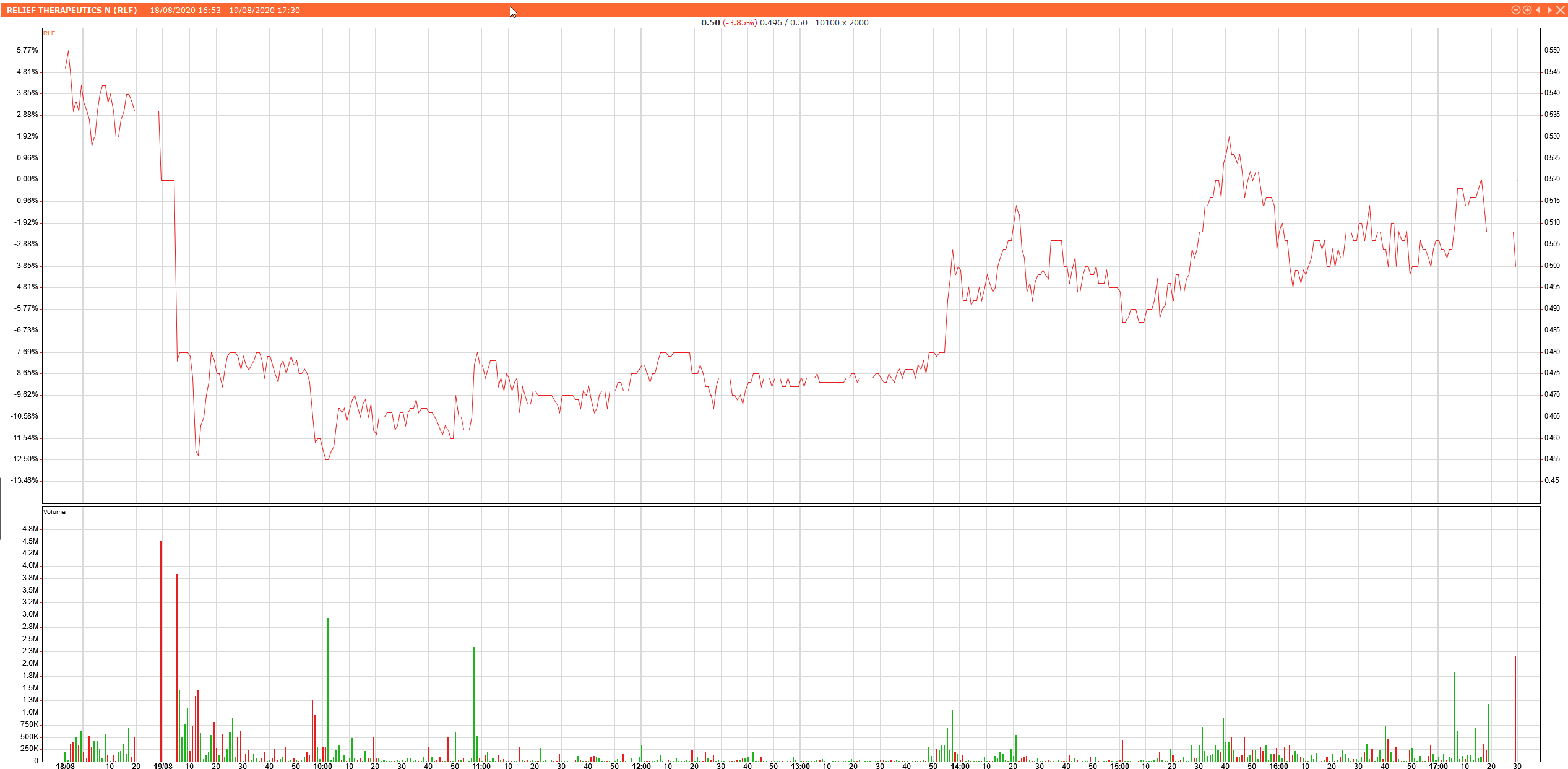1568x769 pixels.
Task: Click the RELIEF THERAPEUTICS N (RLF) title
Action: (72, 10)
